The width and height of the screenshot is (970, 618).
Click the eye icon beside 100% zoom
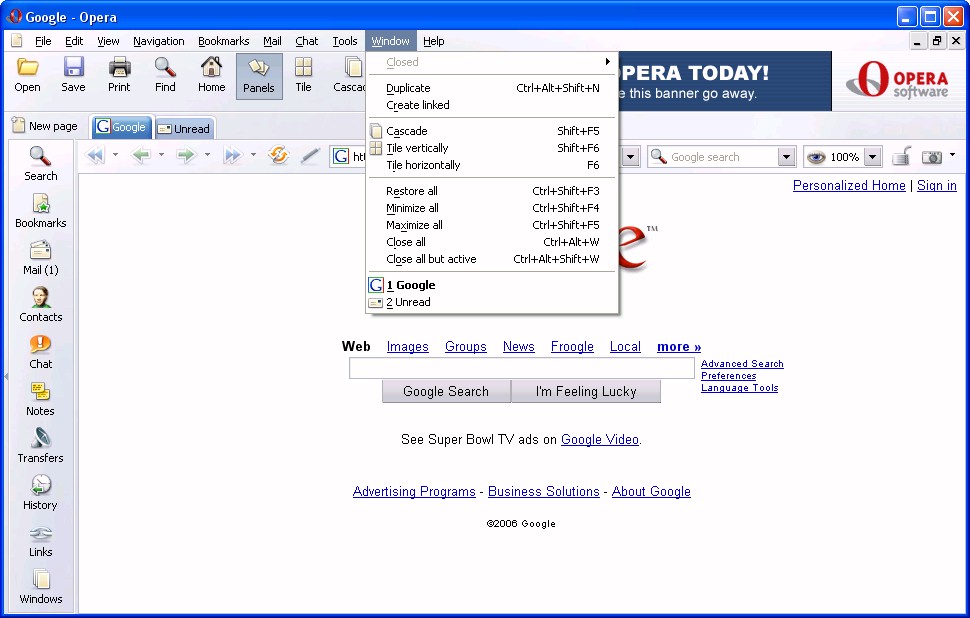[817, 157]
